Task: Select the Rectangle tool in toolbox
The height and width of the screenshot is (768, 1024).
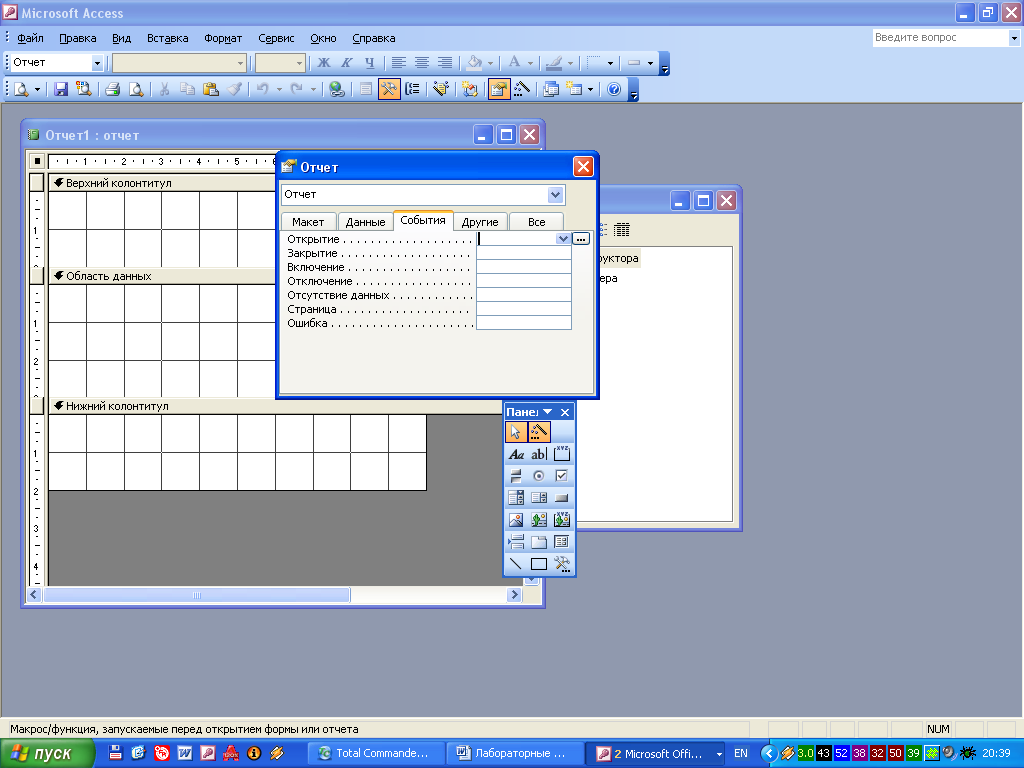Action: coord(539,564)
